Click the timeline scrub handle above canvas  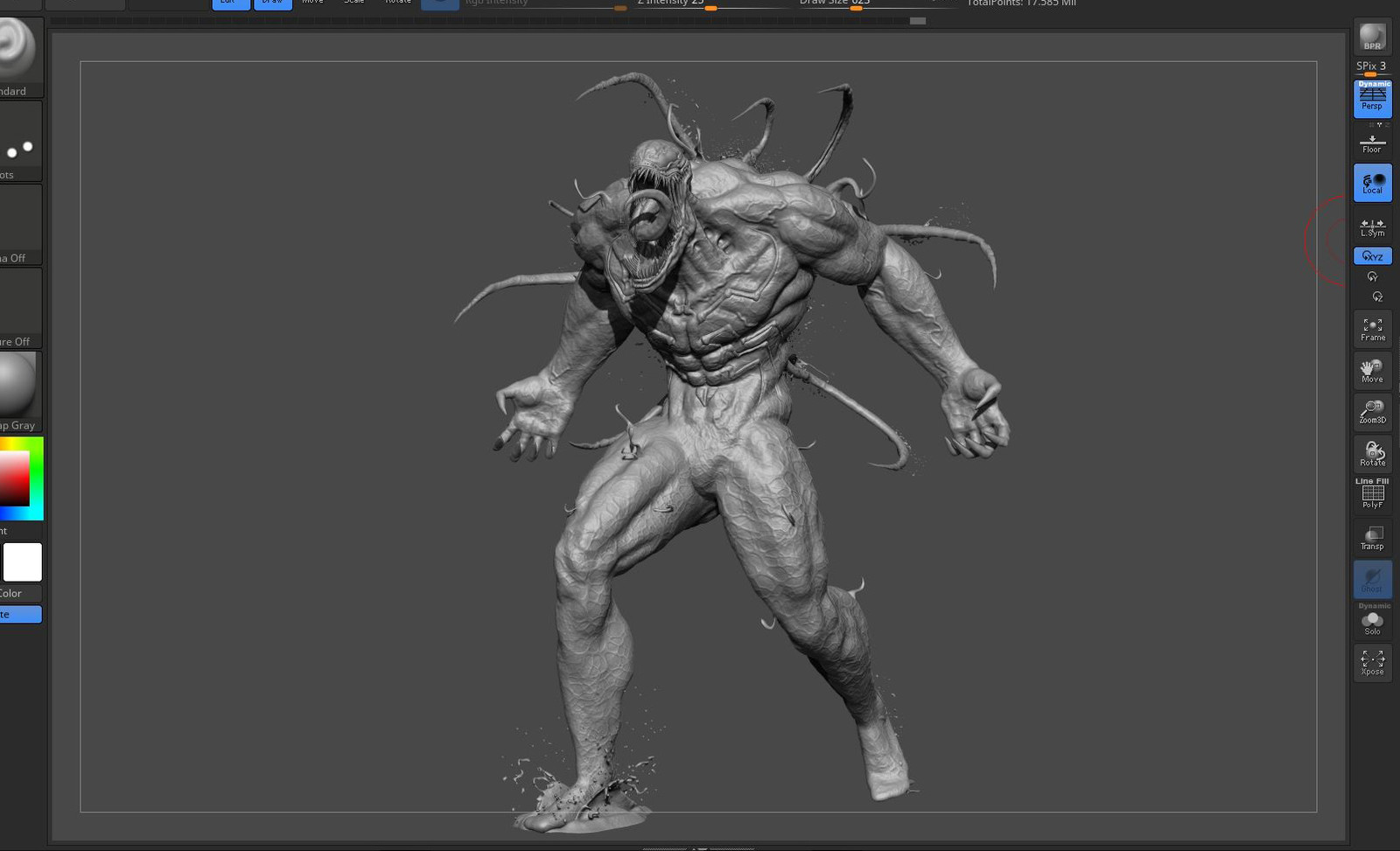(x=918, y=21)
